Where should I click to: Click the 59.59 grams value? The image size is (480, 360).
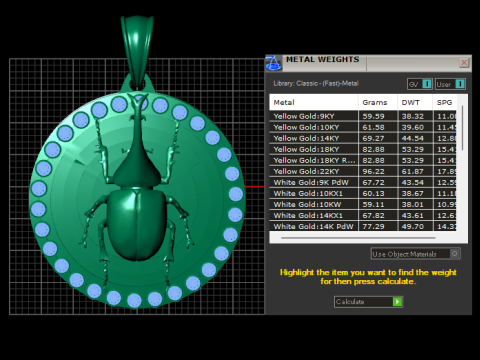tap(373, 116)
